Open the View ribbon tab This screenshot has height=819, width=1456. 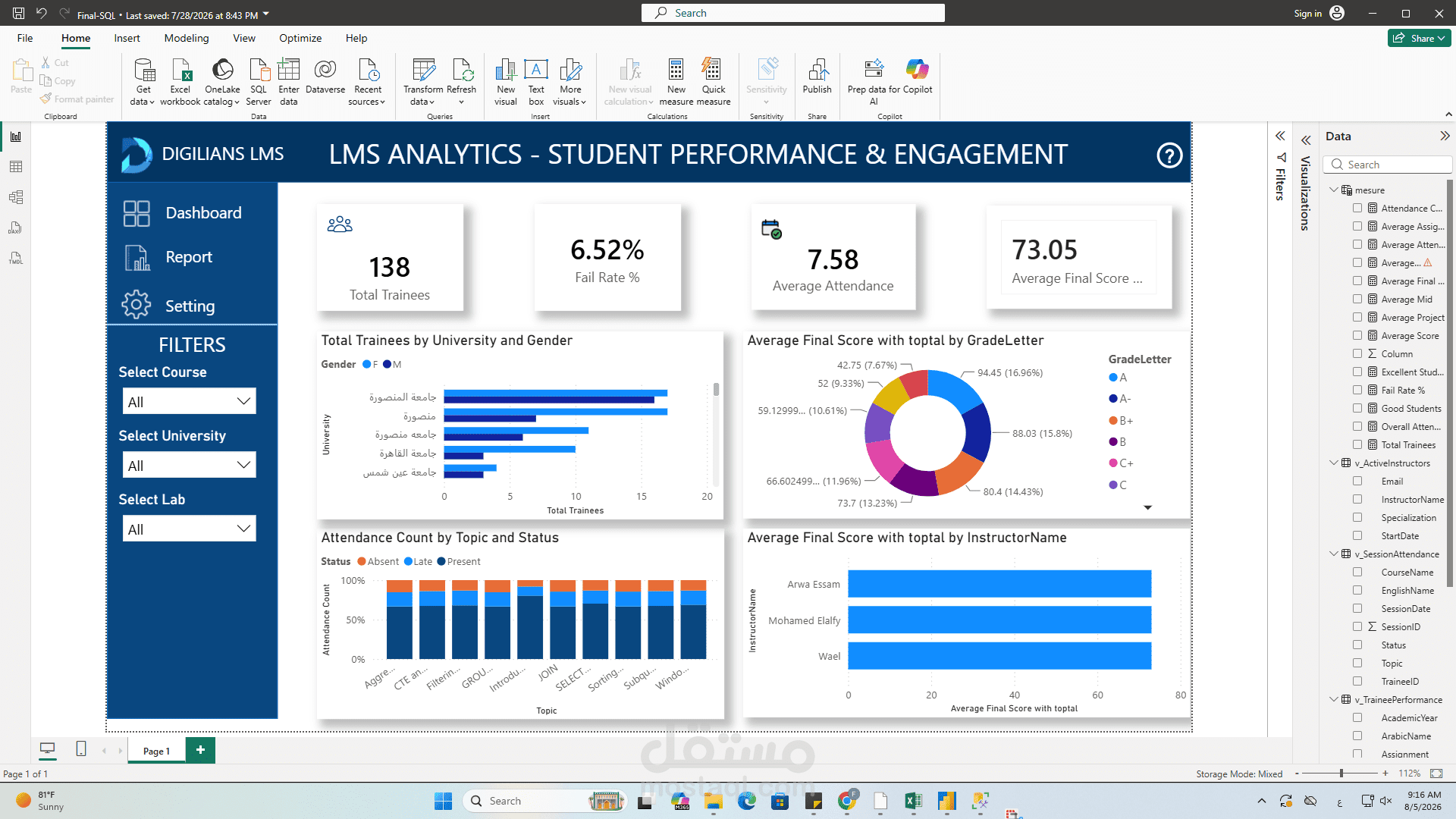pyautogui.click(x=244, y=38)
